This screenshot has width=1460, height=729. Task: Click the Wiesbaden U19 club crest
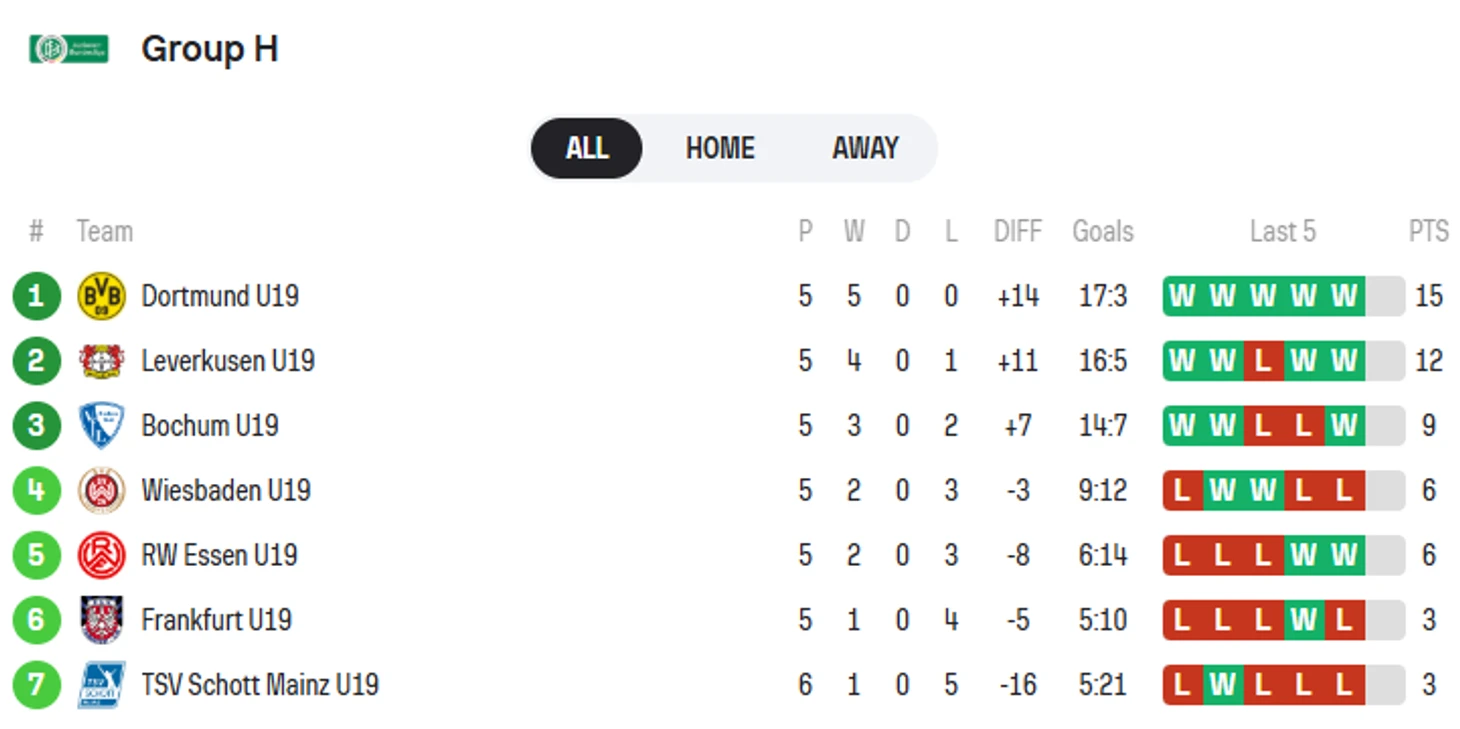click(101, 491)
